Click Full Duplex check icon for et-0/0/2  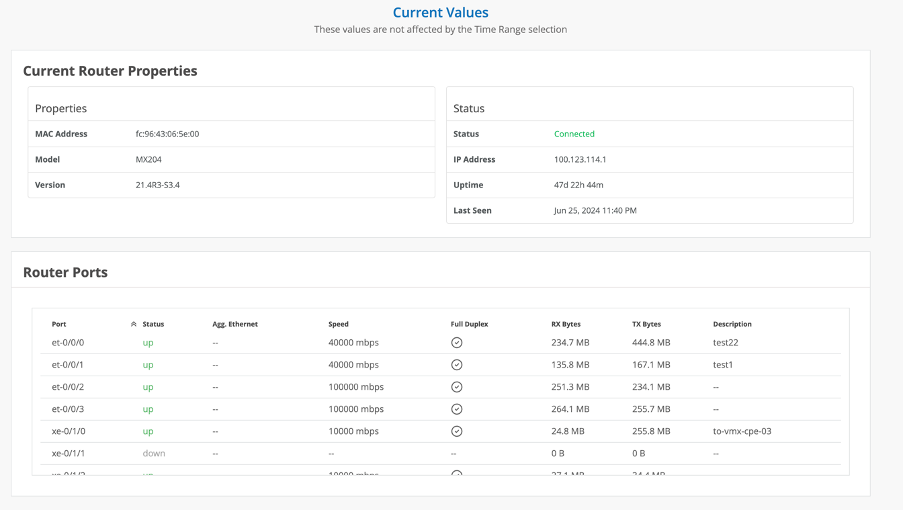[456, 387]
